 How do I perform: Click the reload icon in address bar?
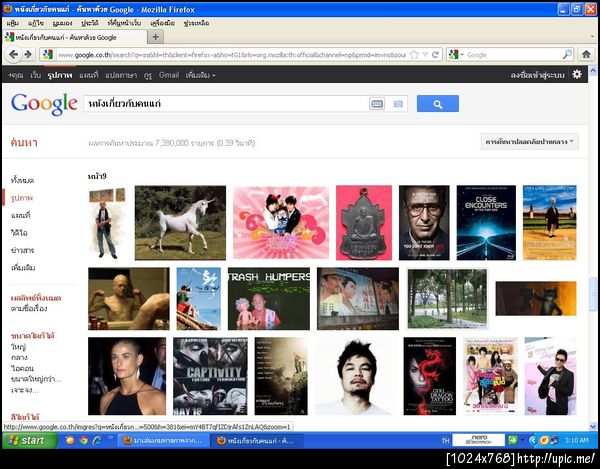(435, 55)
